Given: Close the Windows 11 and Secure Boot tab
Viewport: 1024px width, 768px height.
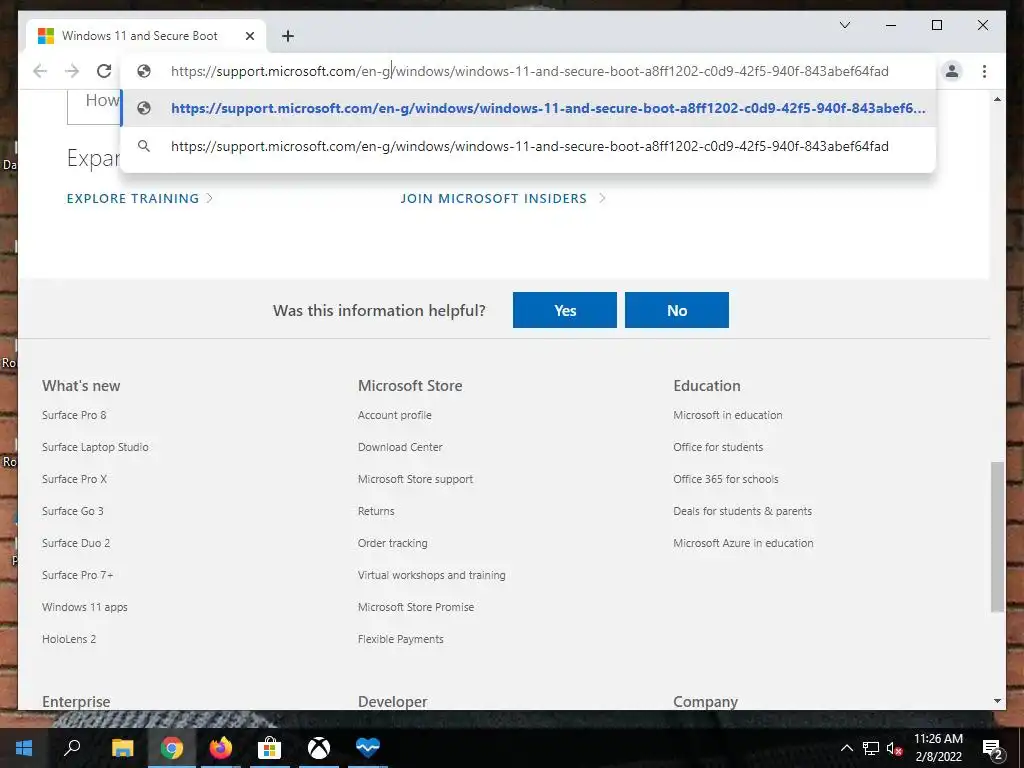Looking at the screenshot, I should pyautogui.click(x=249, y=36).
